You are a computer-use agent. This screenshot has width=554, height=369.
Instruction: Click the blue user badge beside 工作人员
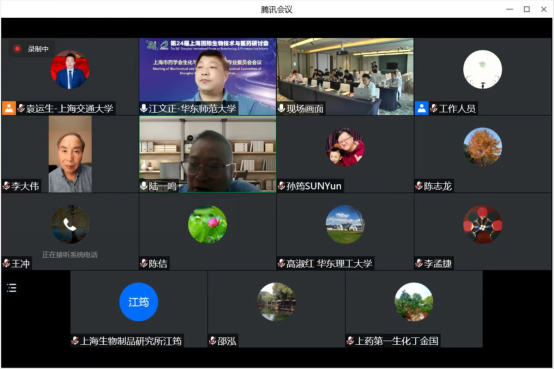422,108
